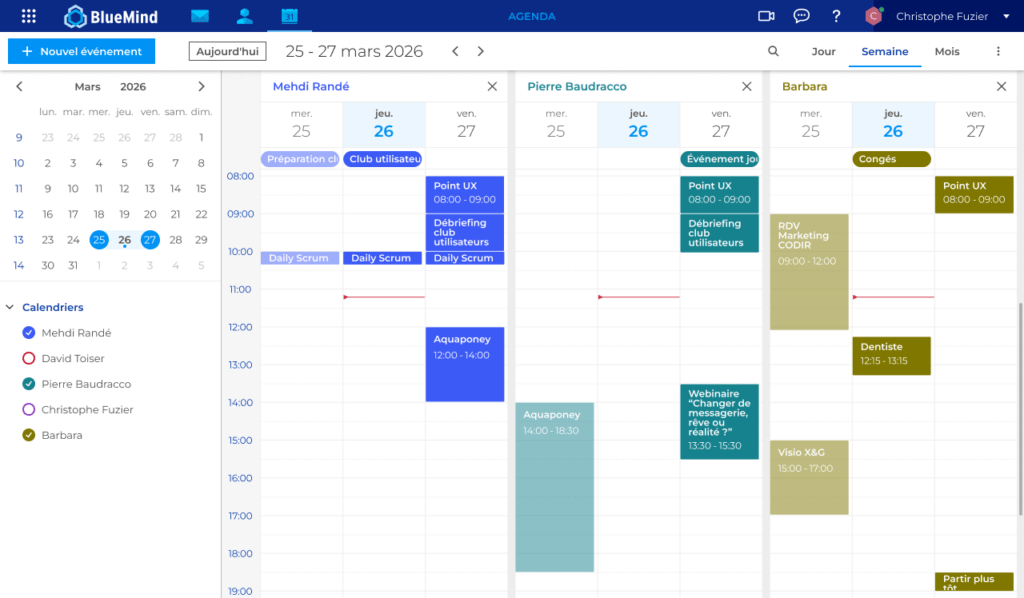Go to next month with right chevron

point(200,87)
